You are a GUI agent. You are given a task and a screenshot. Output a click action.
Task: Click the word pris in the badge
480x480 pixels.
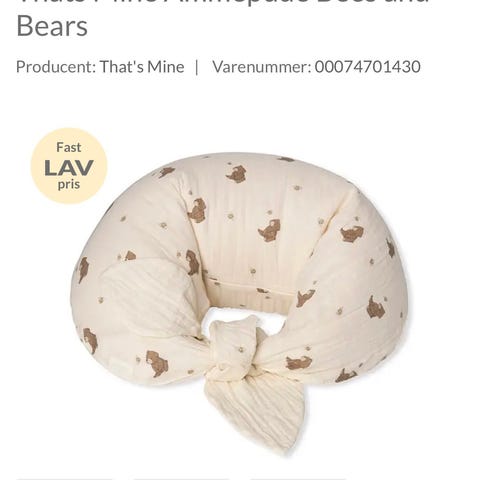click(69, 185)
